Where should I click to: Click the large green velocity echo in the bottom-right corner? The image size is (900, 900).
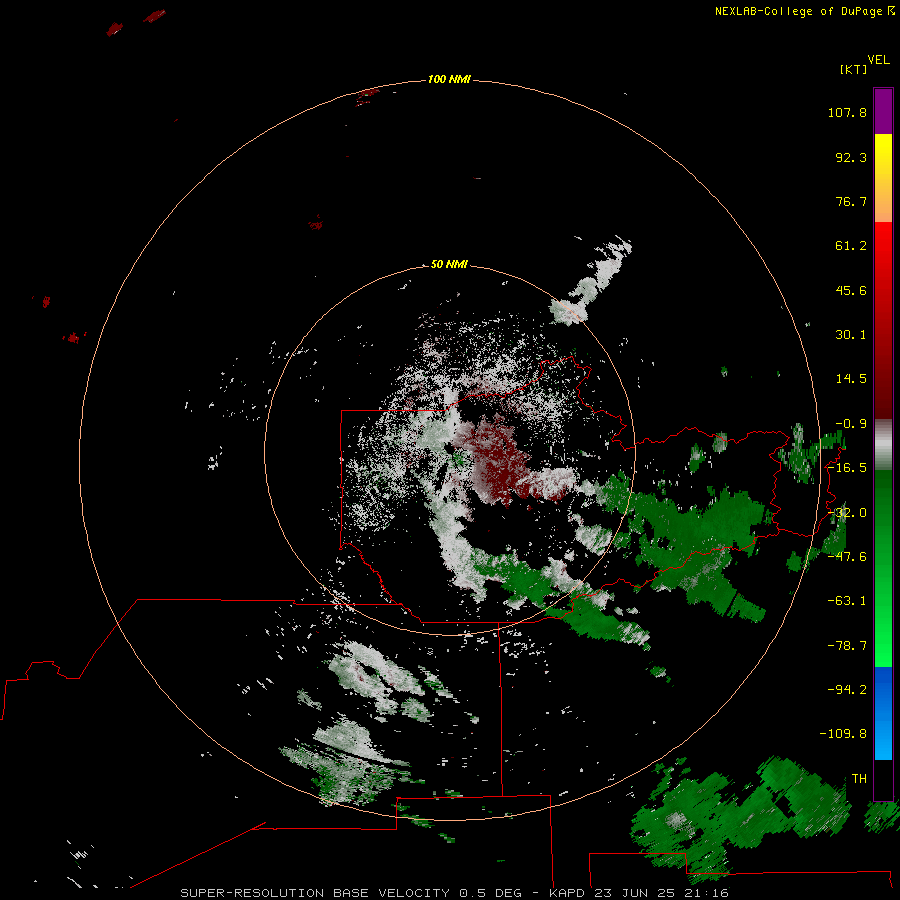740,818
